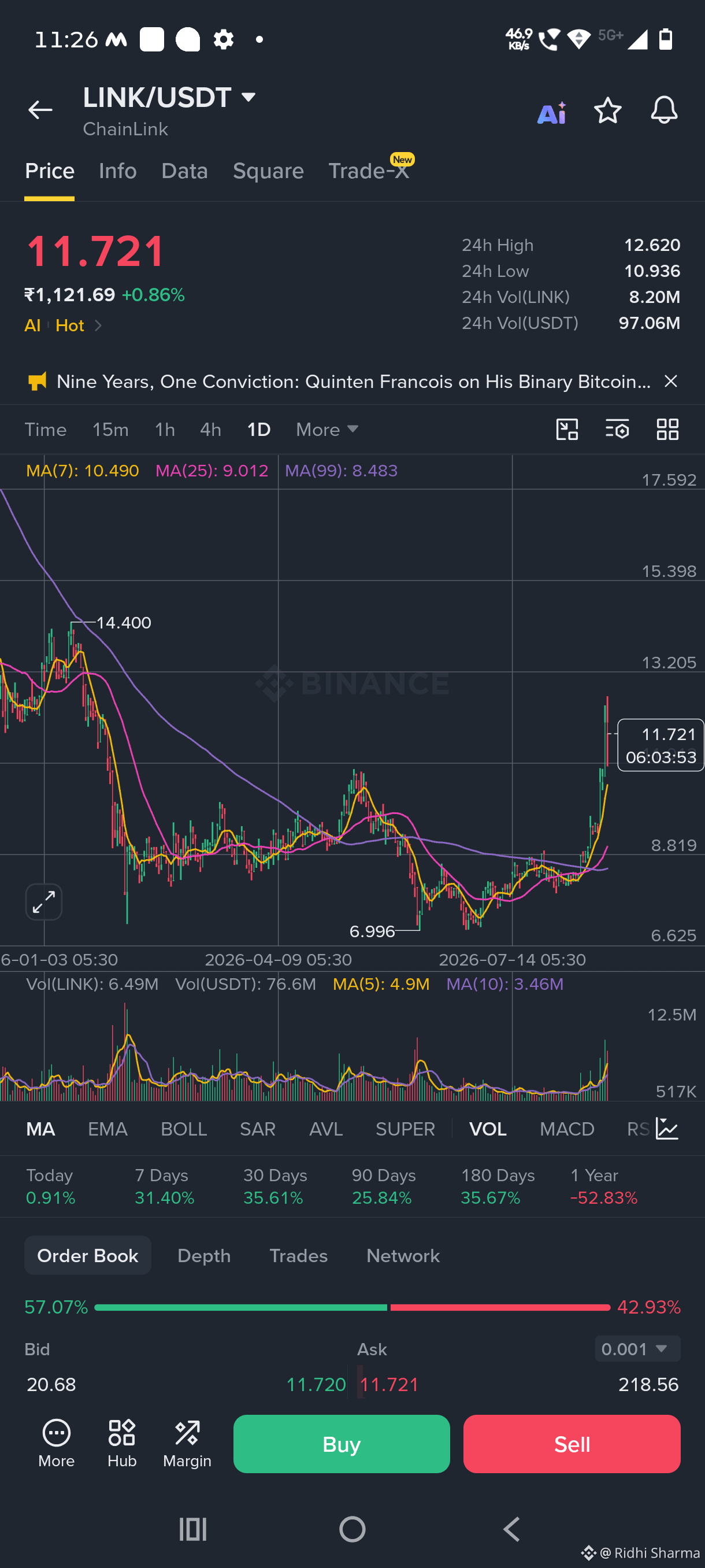Open Margin trading icon
705x1568 pixels.
(x=187, y=1443)
